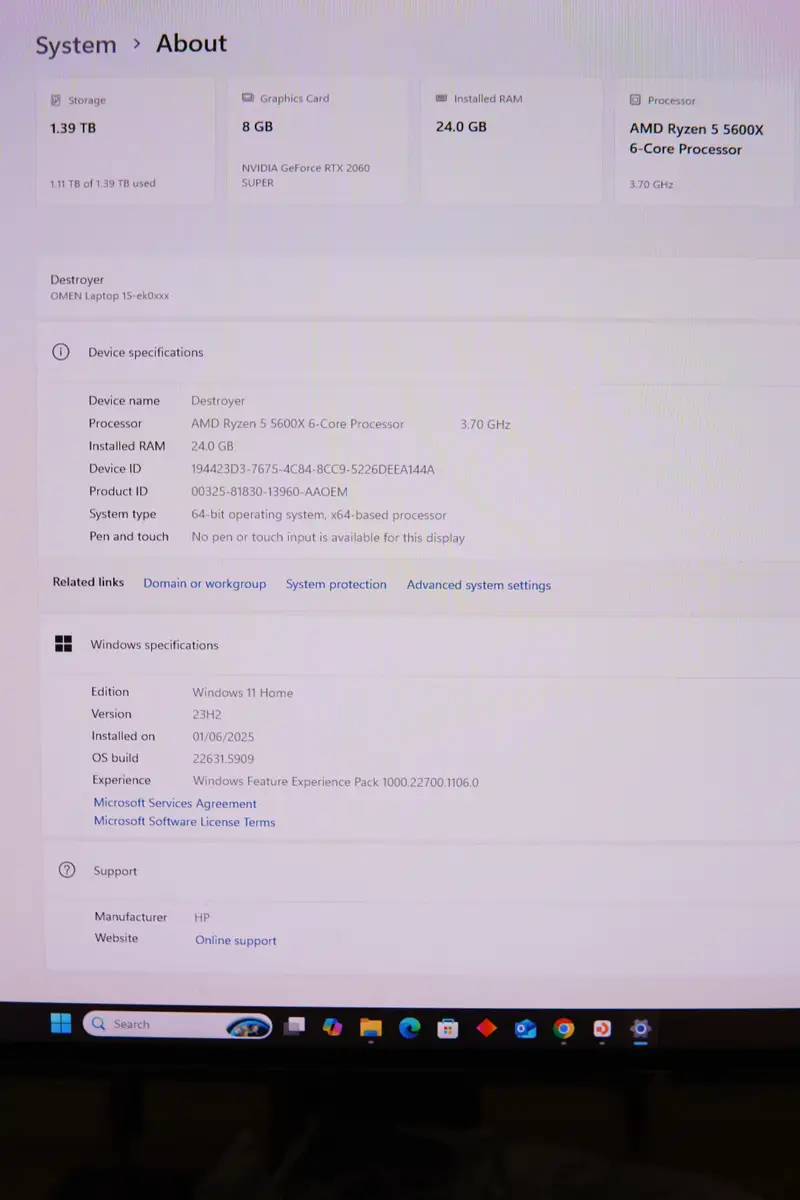Open Microsoft Services Agreement link
800x1200 pixels.
[175, 803]
